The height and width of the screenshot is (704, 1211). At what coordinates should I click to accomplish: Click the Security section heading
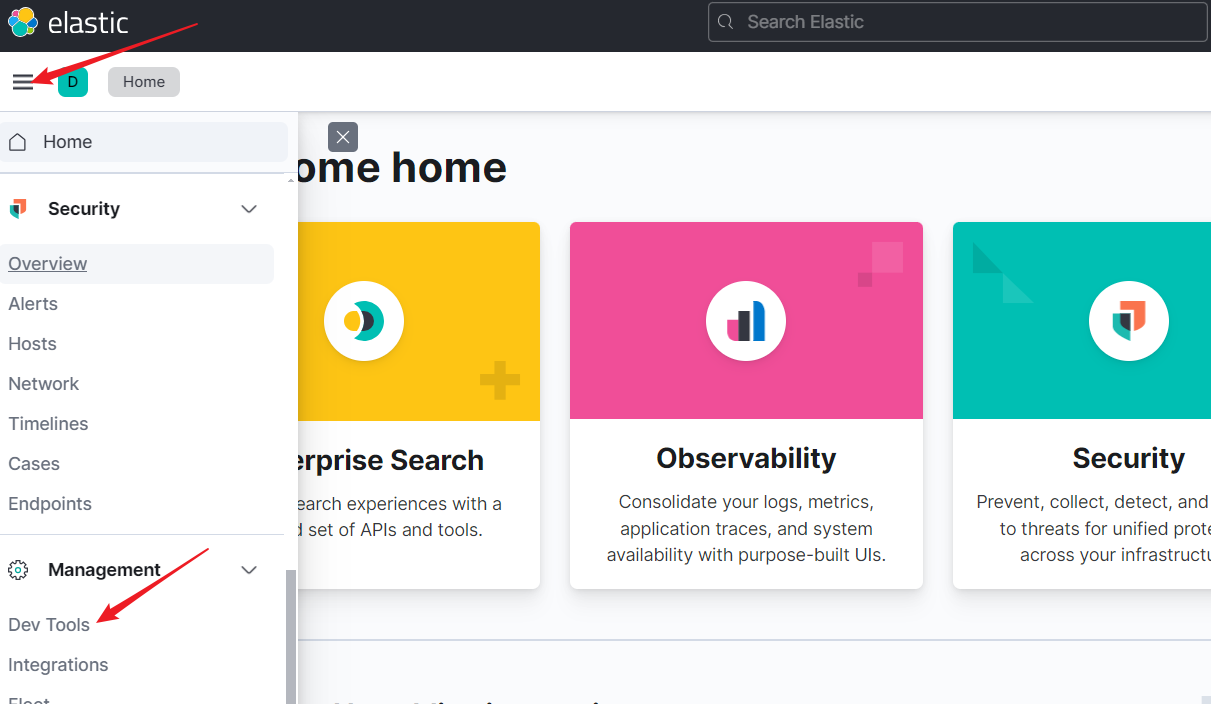pyautogui.click(x=84, y=209)
